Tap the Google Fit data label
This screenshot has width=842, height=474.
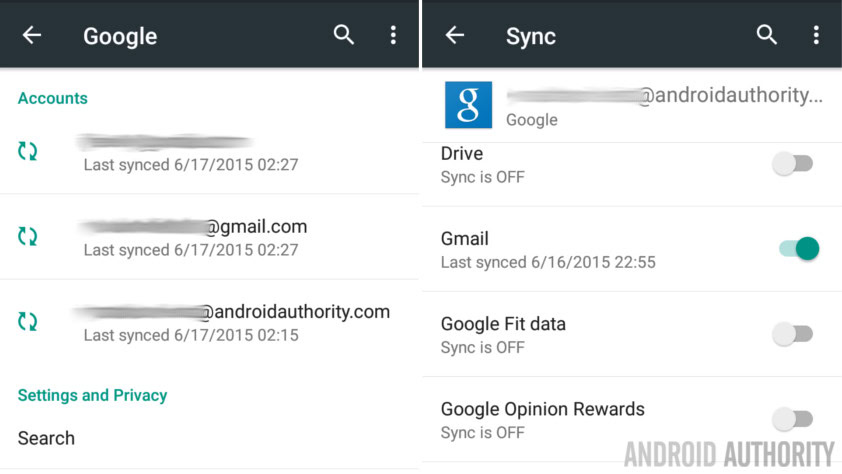pos(503,324)
